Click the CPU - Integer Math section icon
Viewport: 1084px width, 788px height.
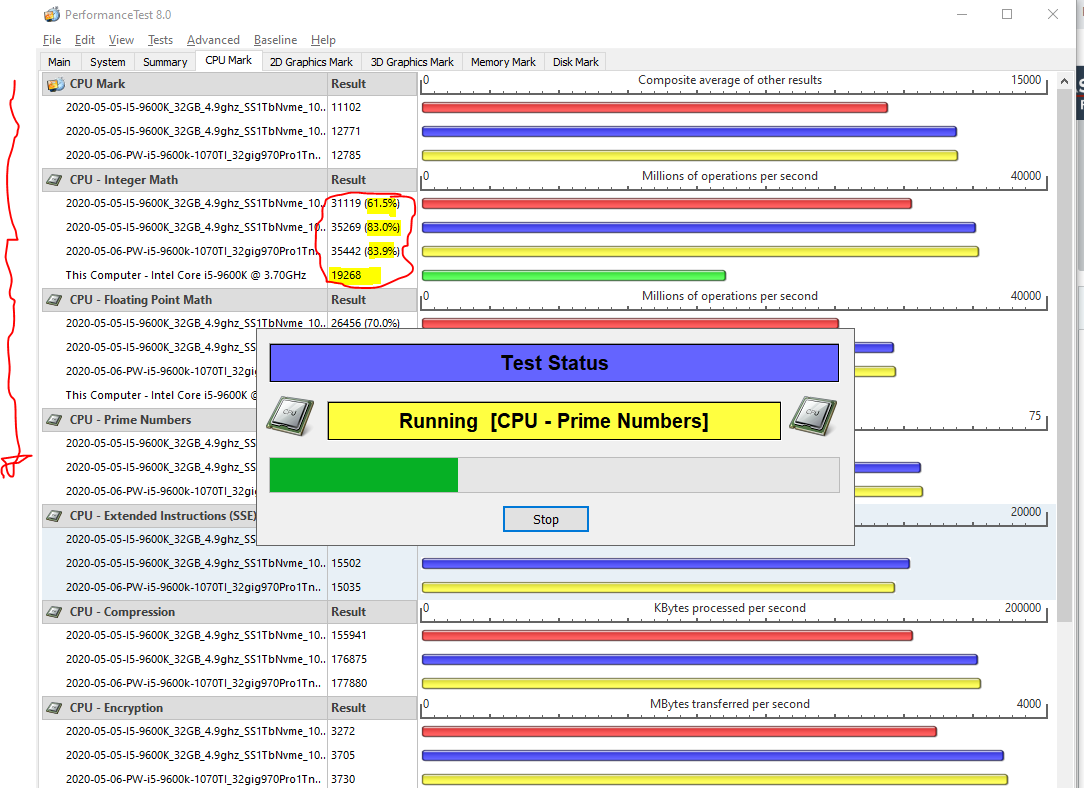(54, 180)
